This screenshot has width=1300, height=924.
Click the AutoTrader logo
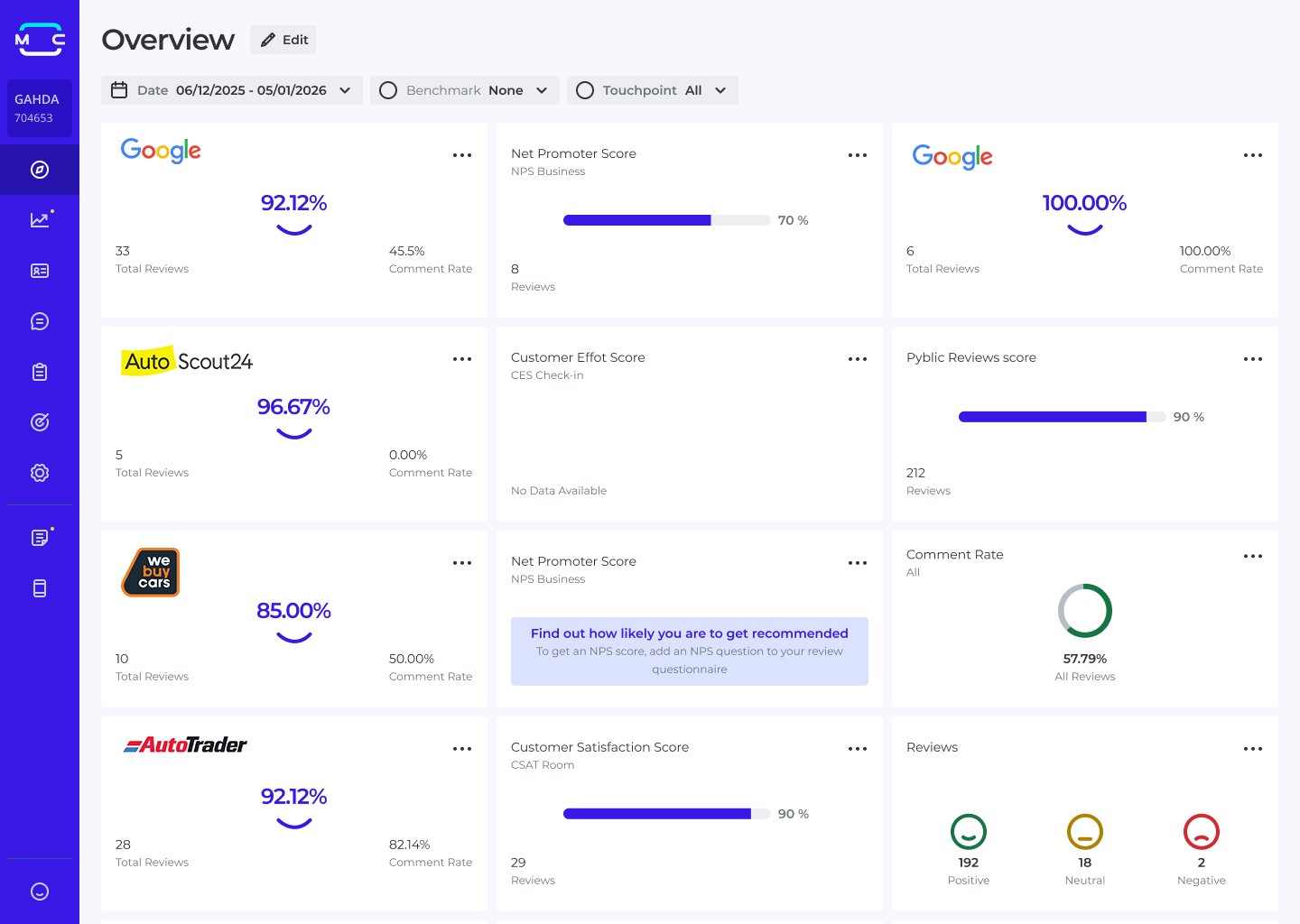coord(185,744)
